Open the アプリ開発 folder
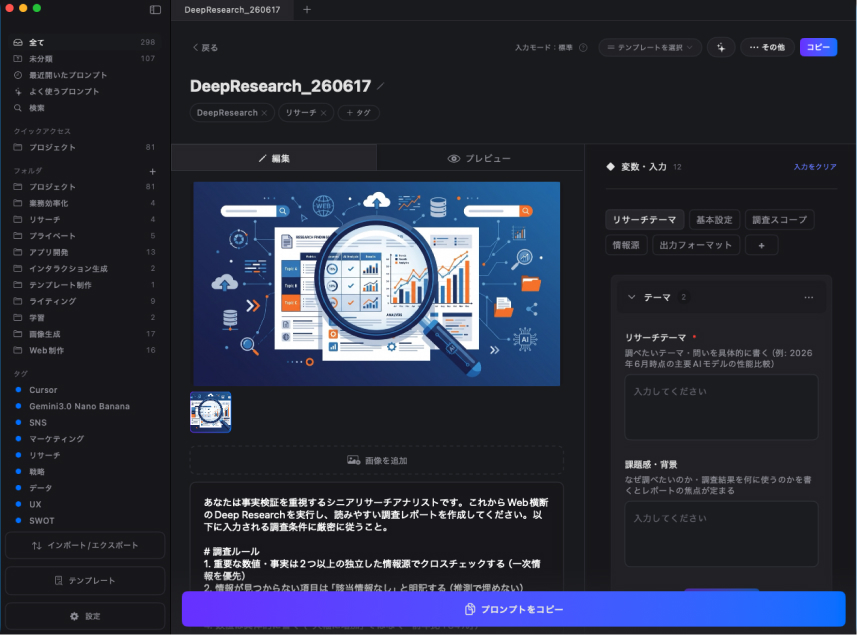 pos(85,252)
